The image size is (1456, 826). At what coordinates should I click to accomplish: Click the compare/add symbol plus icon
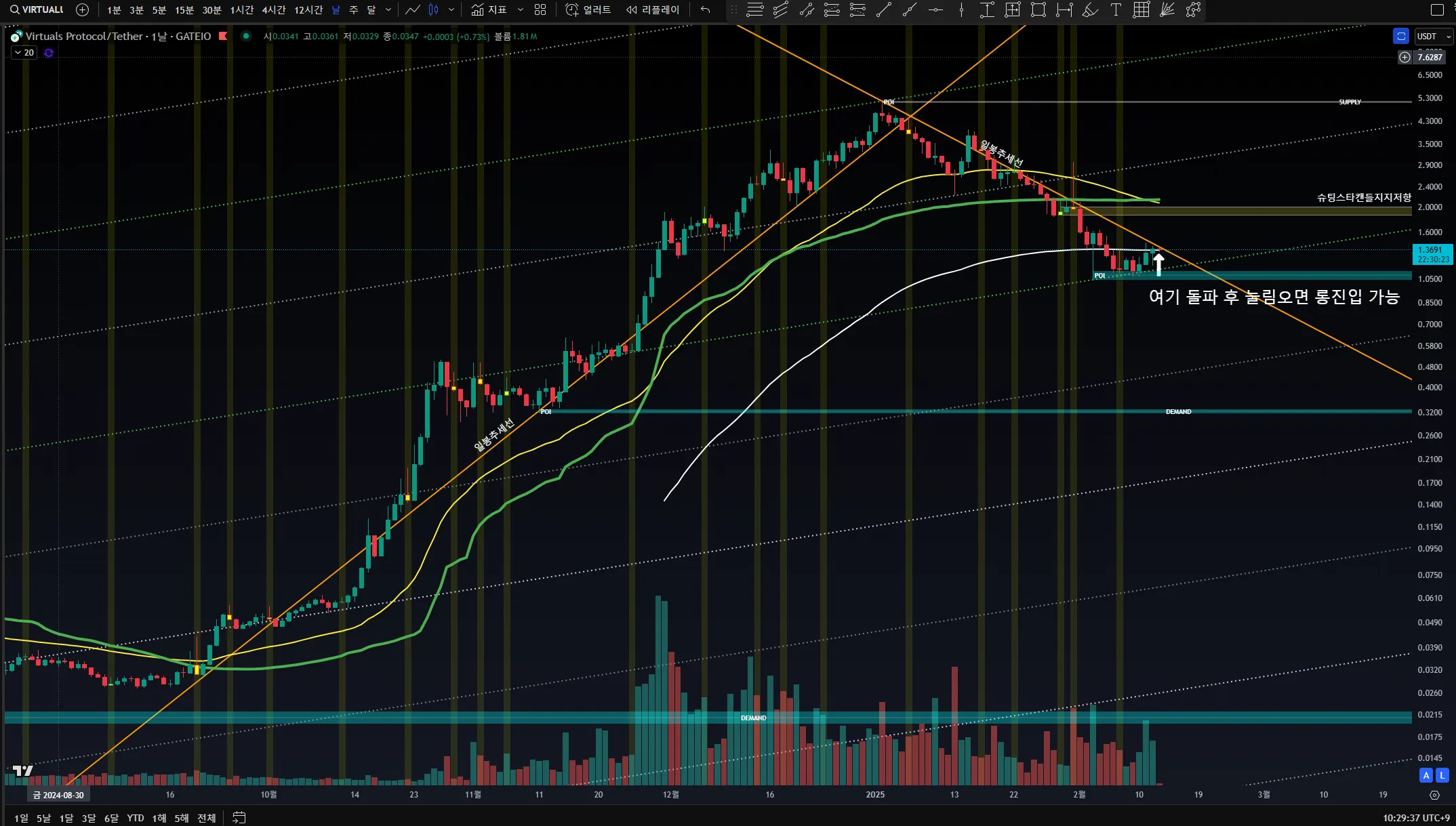coord(83,9)
